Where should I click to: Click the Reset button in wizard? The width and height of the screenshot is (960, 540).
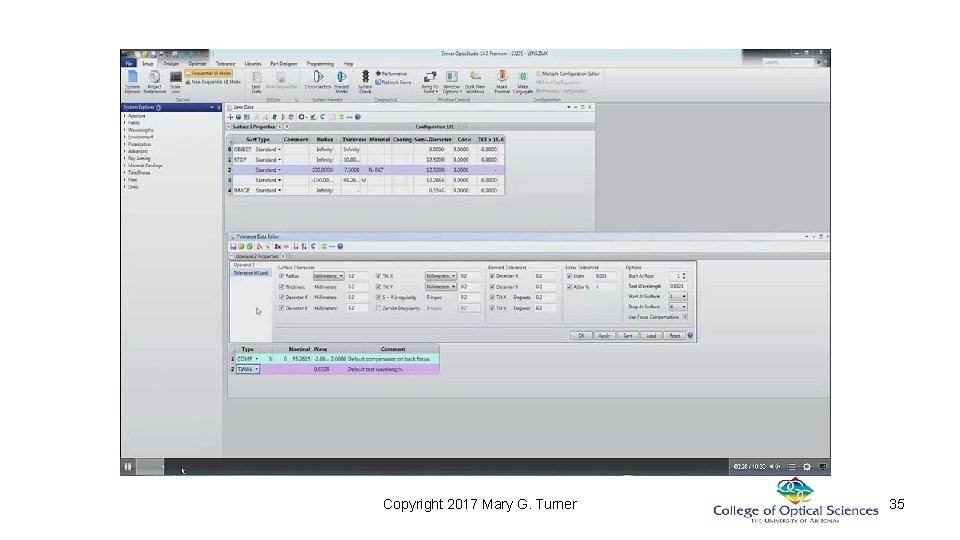click(x=674, y=336)
